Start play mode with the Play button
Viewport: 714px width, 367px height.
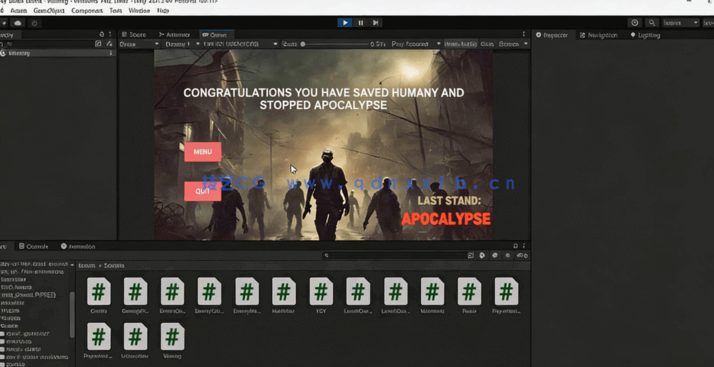[x=345, y=22]
